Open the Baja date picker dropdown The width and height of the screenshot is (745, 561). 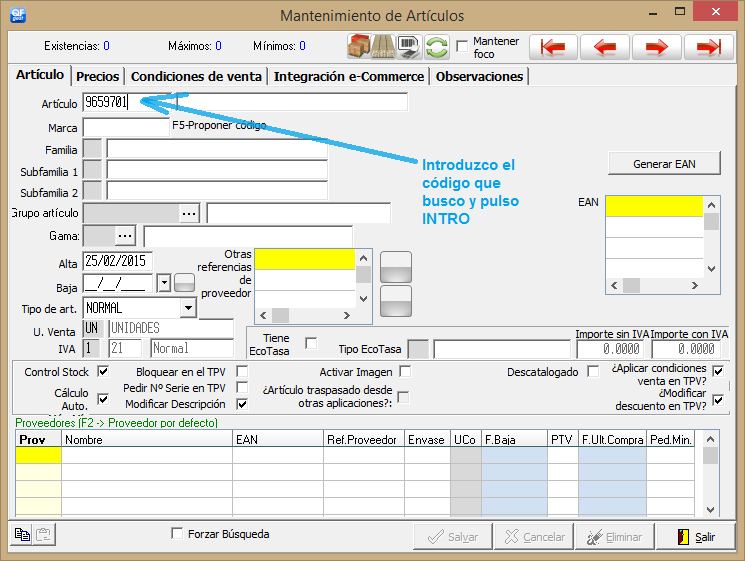164,283
